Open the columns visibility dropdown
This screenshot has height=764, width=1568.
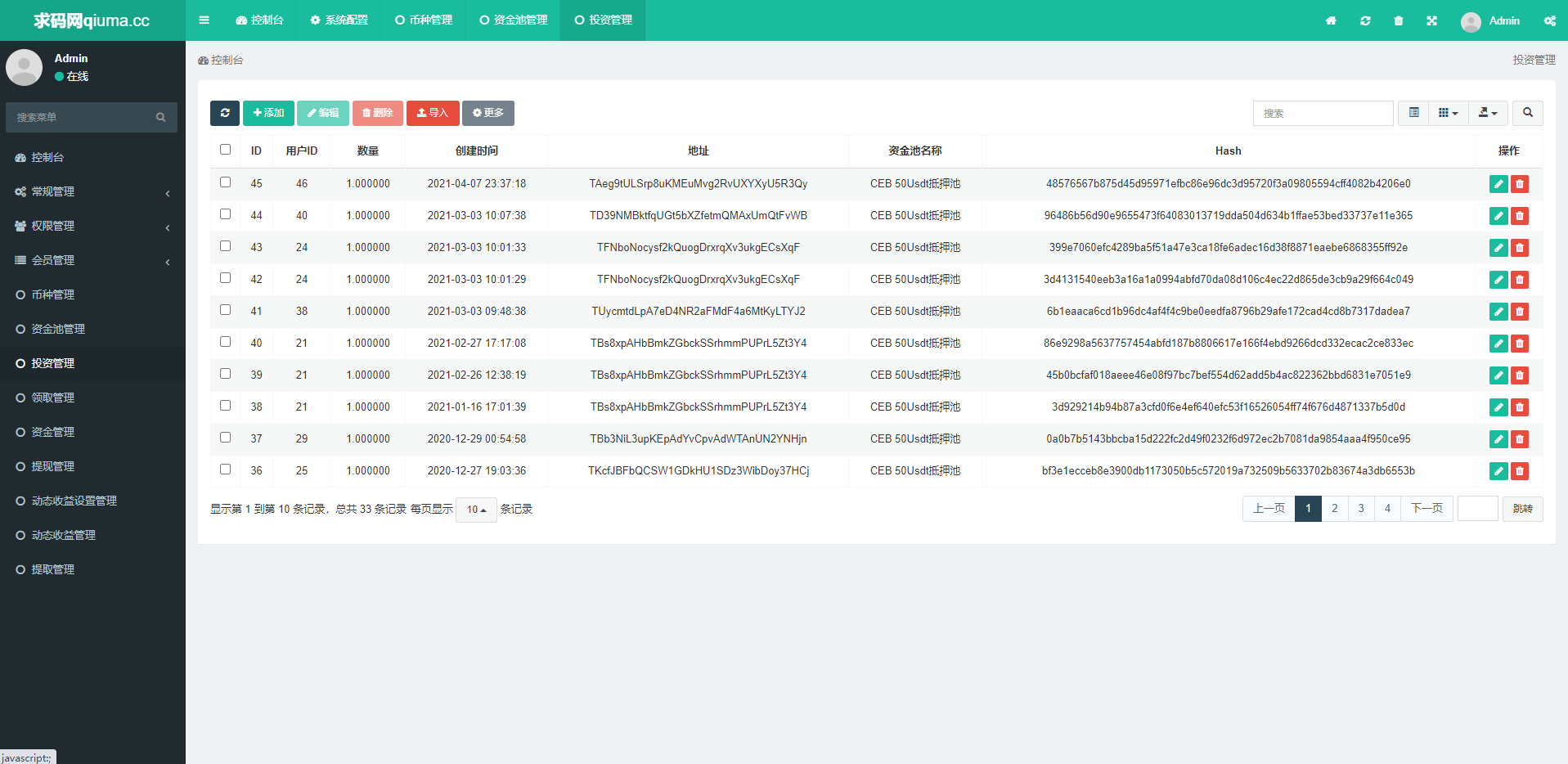tap(1448, 113)
